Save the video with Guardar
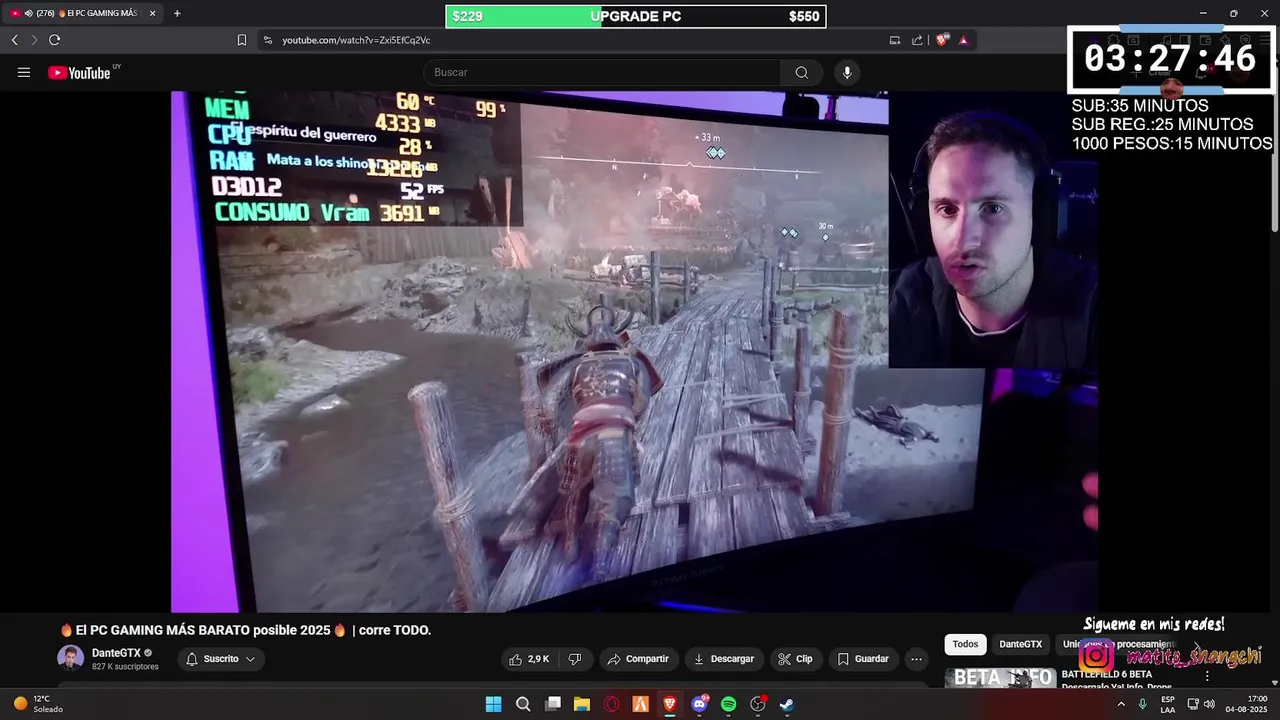 863,659
